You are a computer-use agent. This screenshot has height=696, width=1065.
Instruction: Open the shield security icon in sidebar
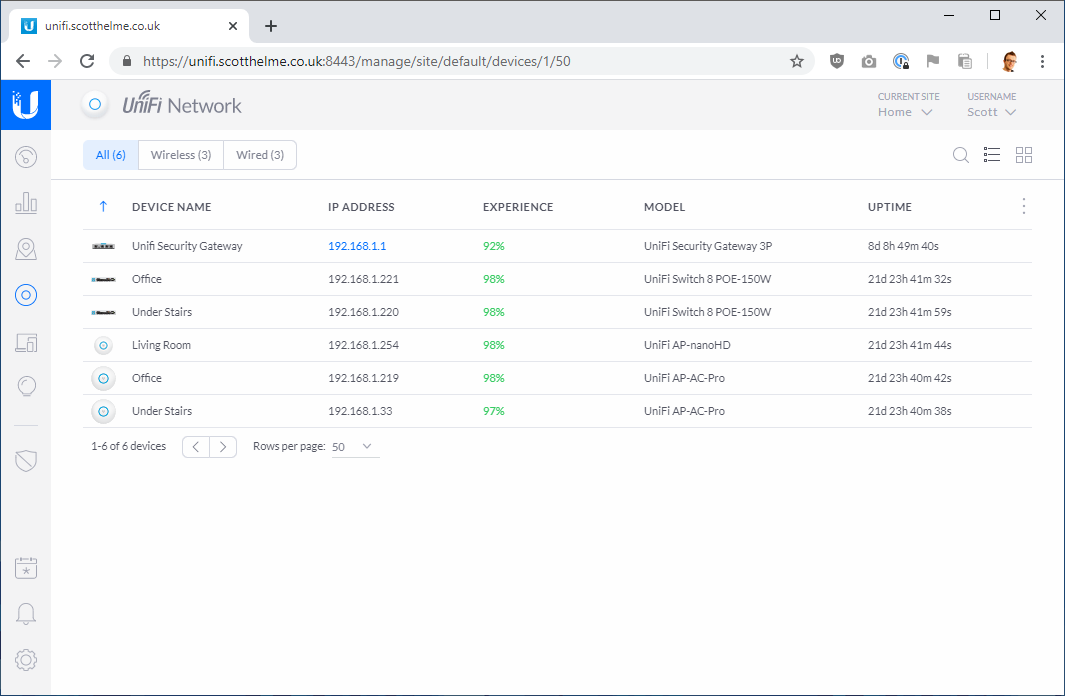coord(26,461)
